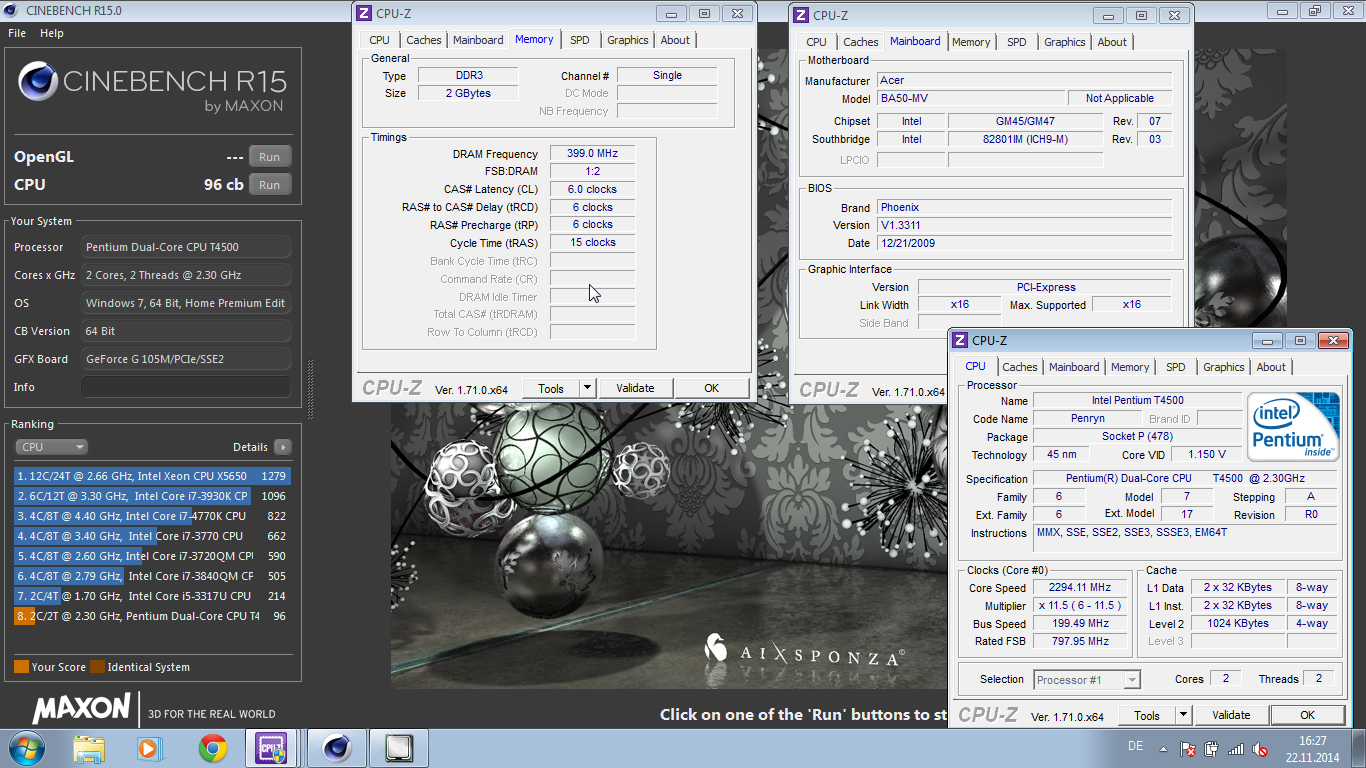The width and height of the screenshot is (1366, 768).
Task: Run the OpenGL benchmark
Action: click(270, 157)
